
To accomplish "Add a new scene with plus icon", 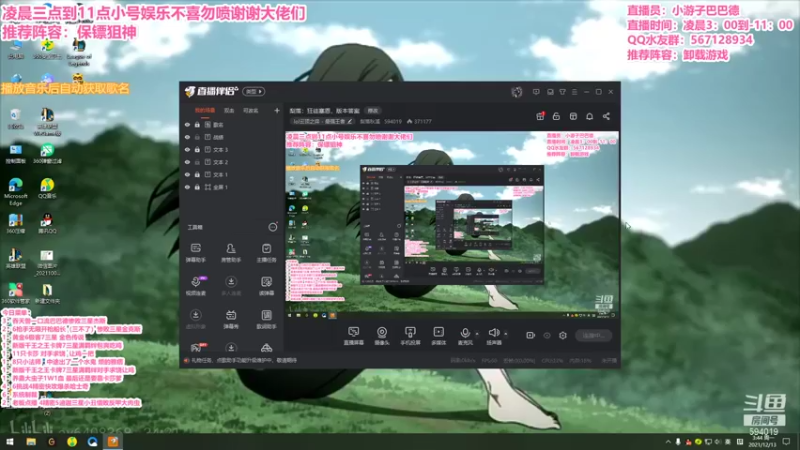I will tap(277, 110).
